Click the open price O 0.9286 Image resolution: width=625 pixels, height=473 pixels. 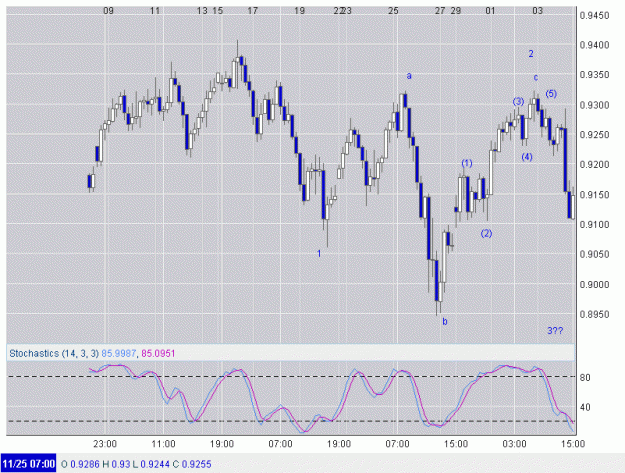coord(80,464)
